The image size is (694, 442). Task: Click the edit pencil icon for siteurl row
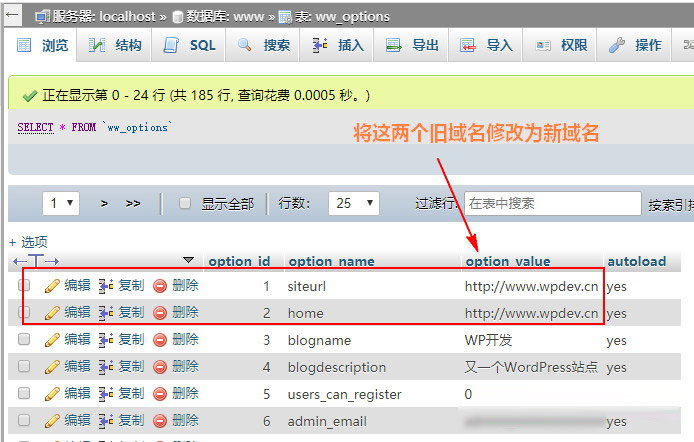click(52, 286)
